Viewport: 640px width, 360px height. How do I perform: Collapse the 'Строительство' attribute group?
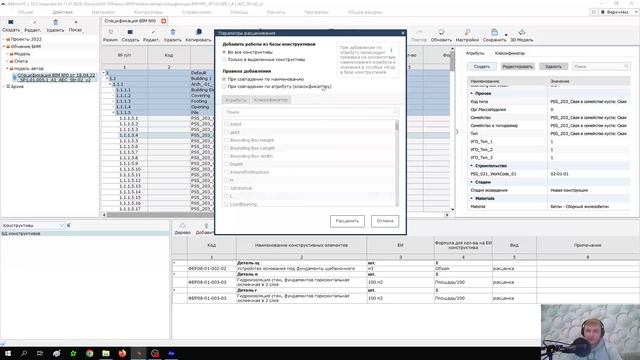pyautogui.click(x=472, y=166)
